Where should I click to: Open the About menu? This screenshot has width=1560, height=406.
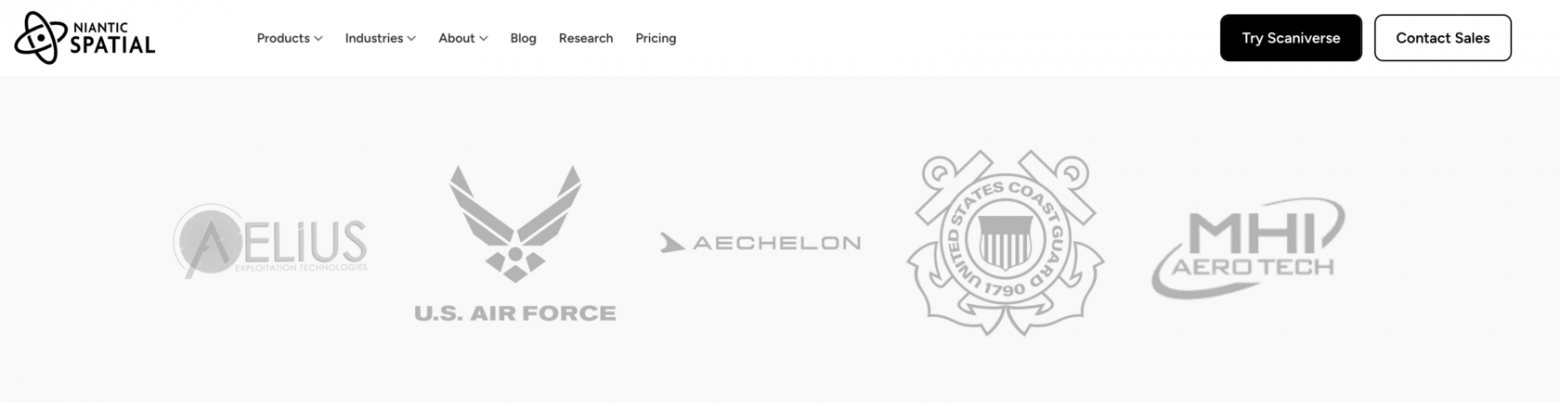tap(456, 38)
